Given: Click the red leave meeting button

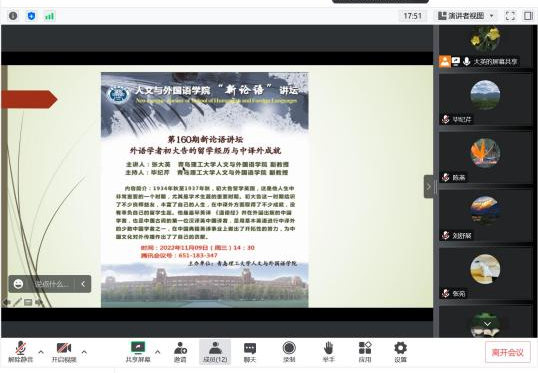Looking at the screenshot, I should 507,352.
